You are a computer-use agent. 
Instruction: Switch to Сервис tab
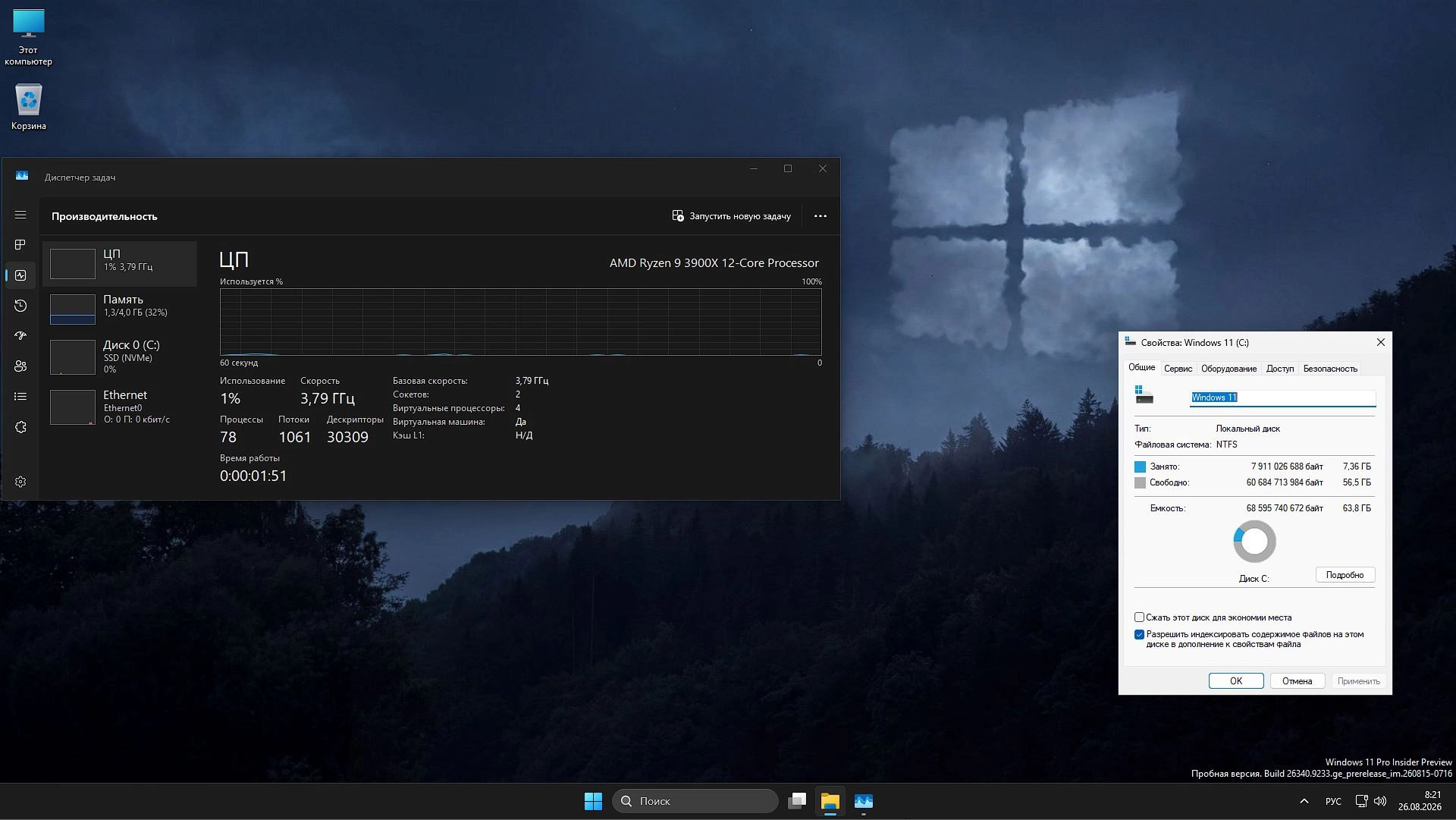coord(1178,369)
